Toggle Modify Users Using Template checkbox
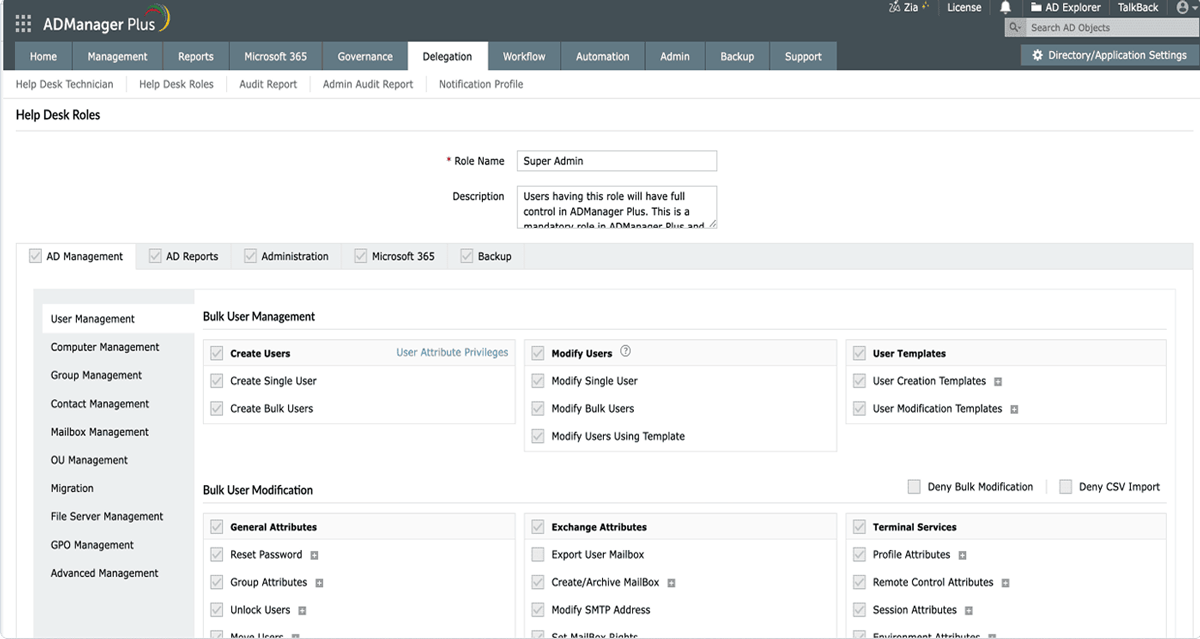The height and width of the screenshot is (639, 1200). [x=538, y=437]
